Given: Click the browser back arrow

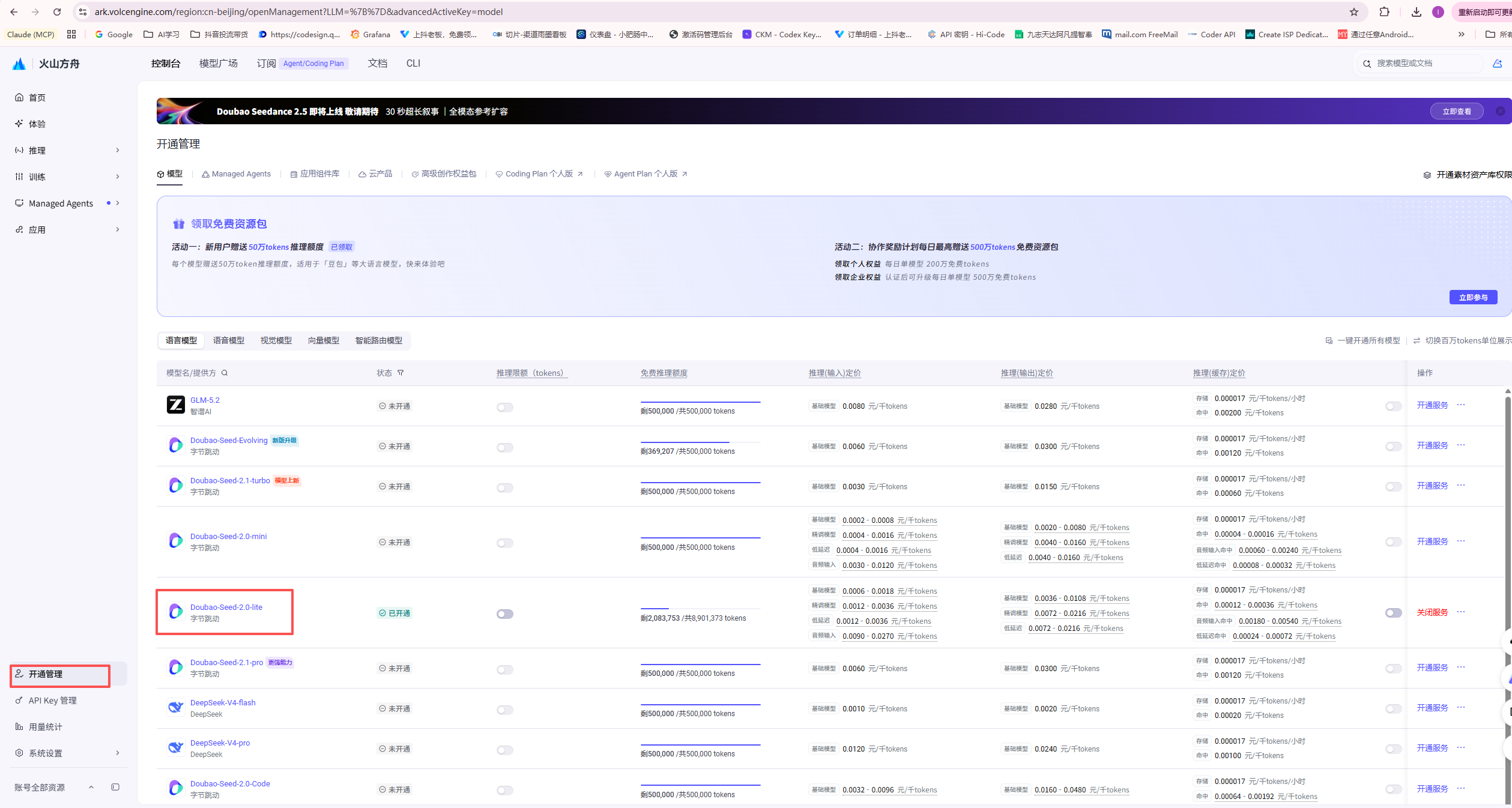Looking at the screenshot, I should (x=13, y=12).
